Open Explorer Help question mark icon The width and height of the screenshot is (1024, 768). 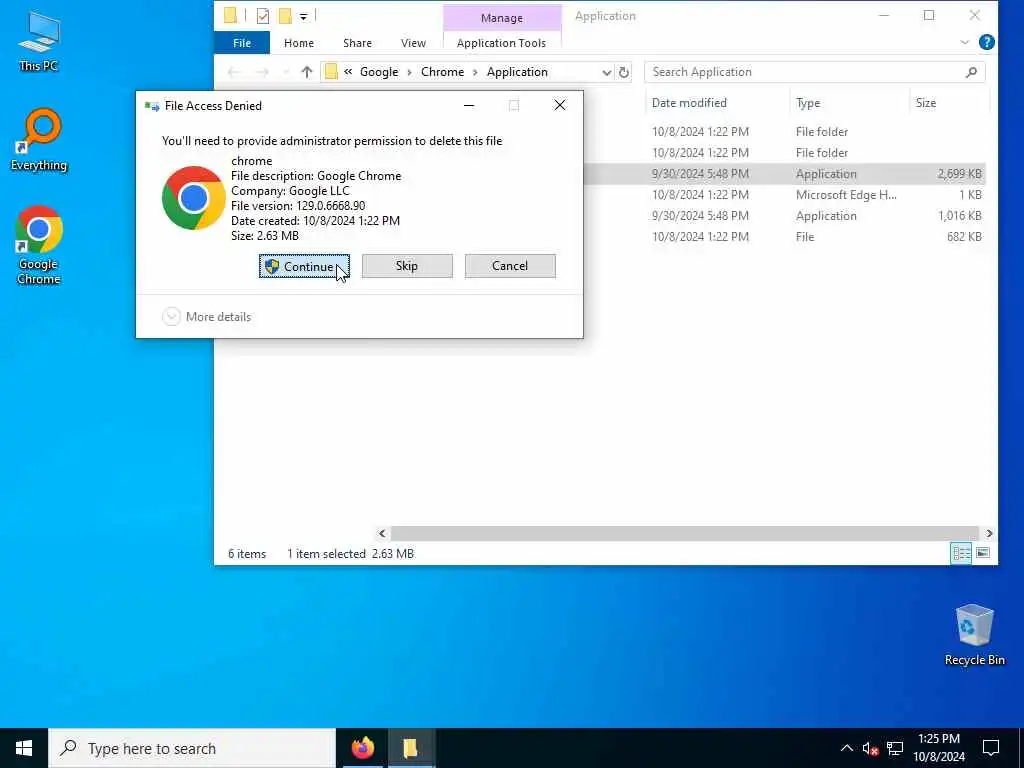(x=987, y=42)
